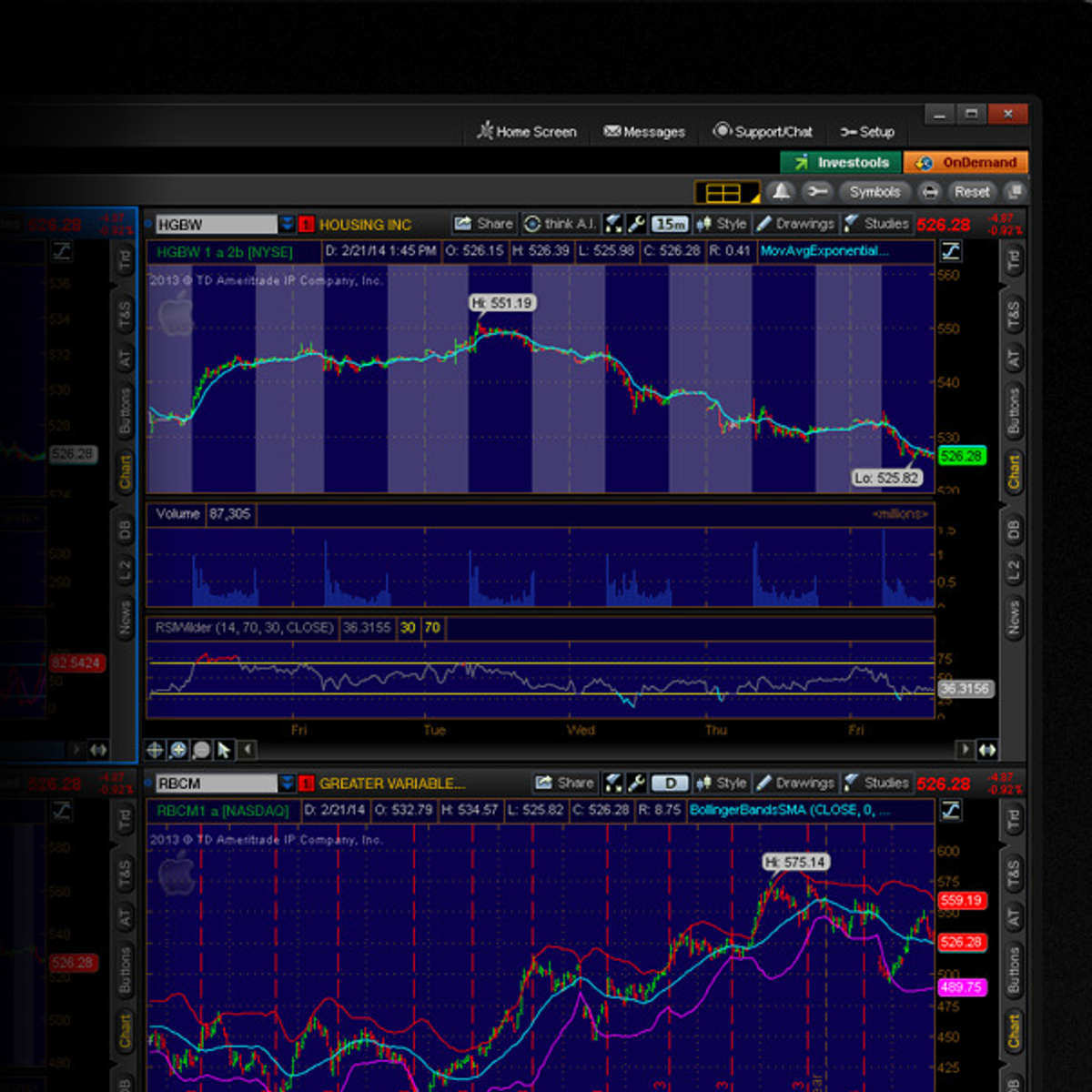1092x1092 pixels.
Task: Open the Home Screen
Action: 527,132
